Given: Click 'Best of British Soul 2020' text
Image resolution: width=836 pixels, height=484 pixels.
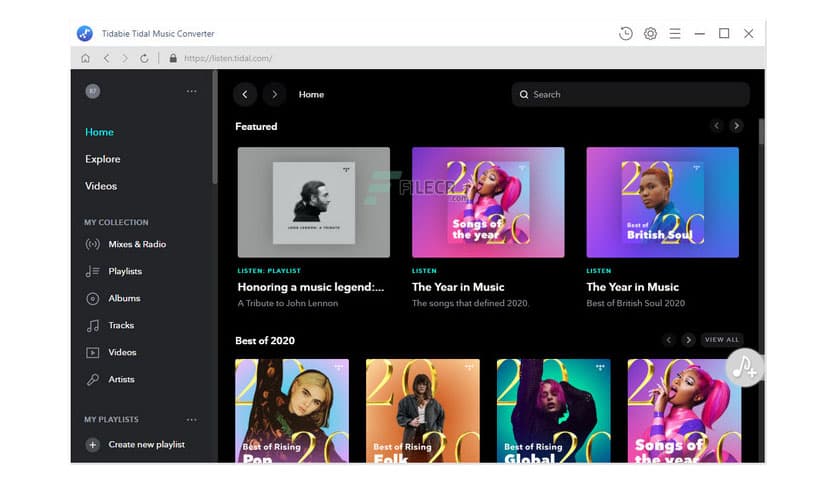Looking at the screenshot, I should tap(636, 303).
